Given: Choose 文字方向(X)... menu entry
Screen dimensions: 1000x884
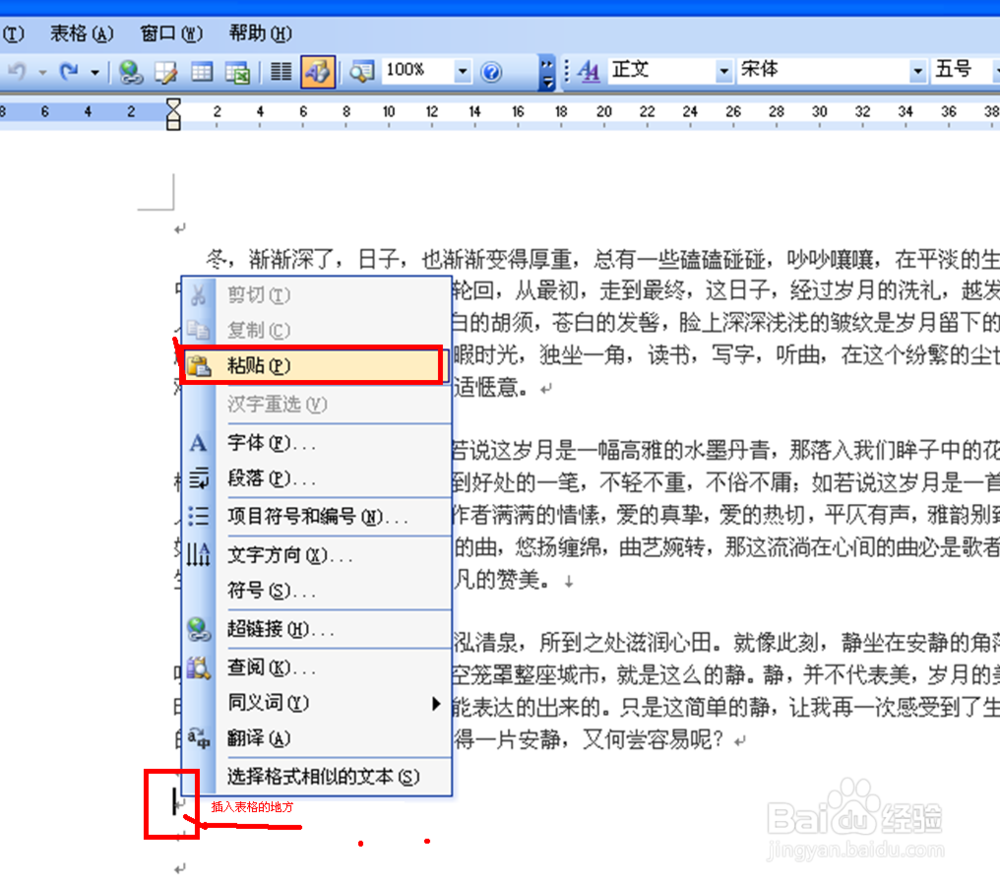Looking at the screenshot, I should 316,555.
